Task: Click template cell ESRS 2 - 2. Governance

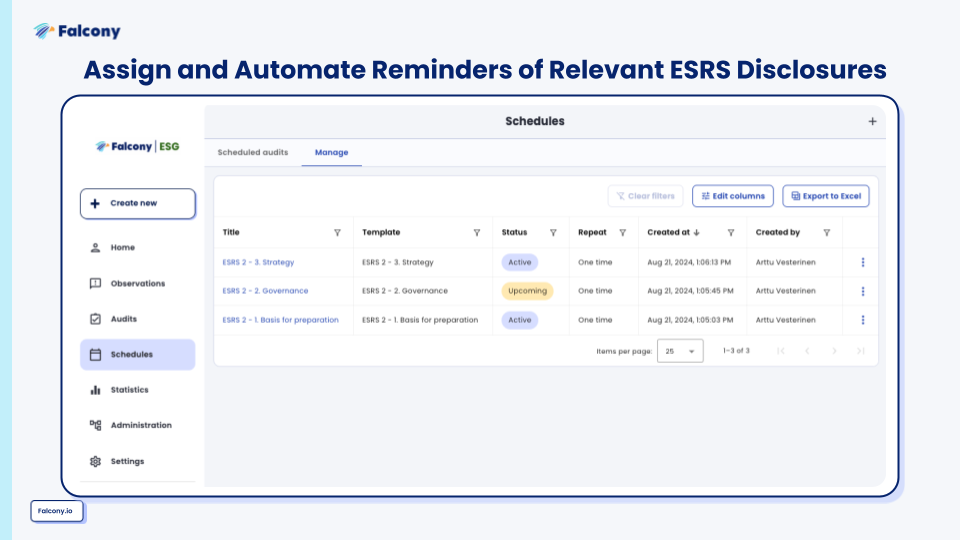Action: (x=405, y=291)
